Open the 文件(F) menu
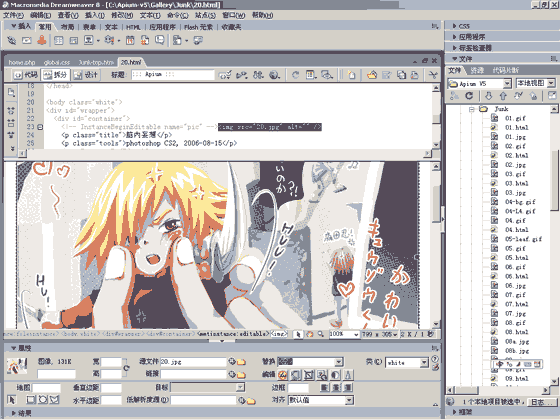 (x=13, y=15)
